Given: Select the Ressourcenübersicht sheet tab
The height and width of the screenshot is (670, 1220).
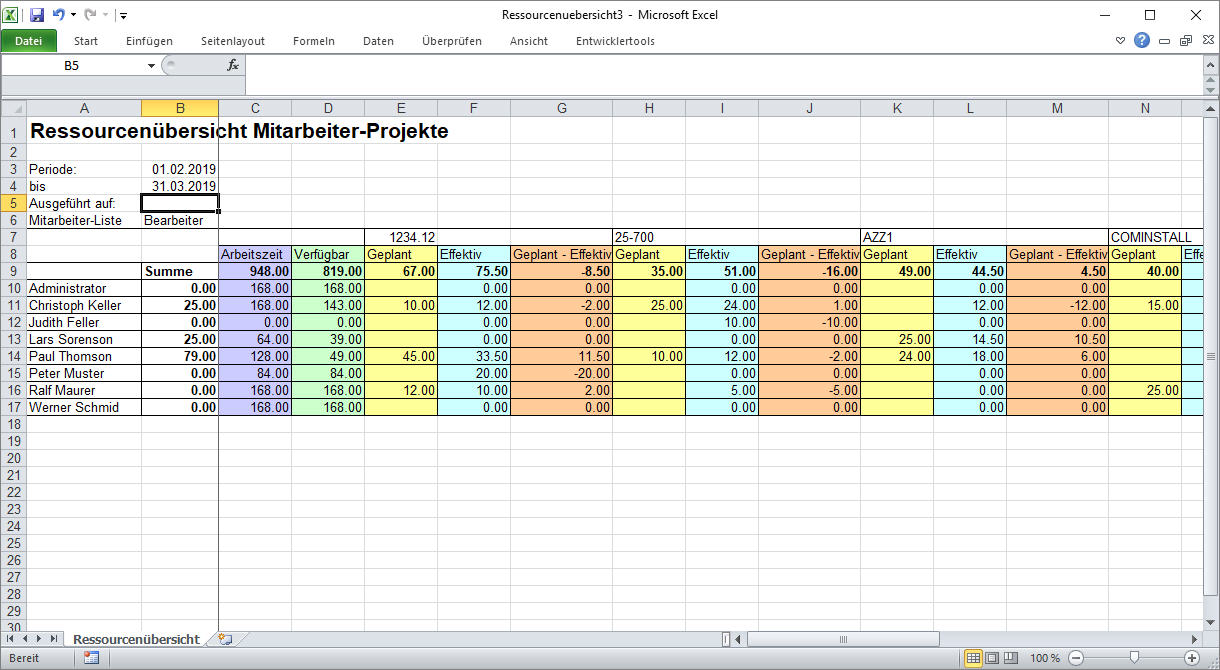Looking at the screenshot, I should 136,639.
